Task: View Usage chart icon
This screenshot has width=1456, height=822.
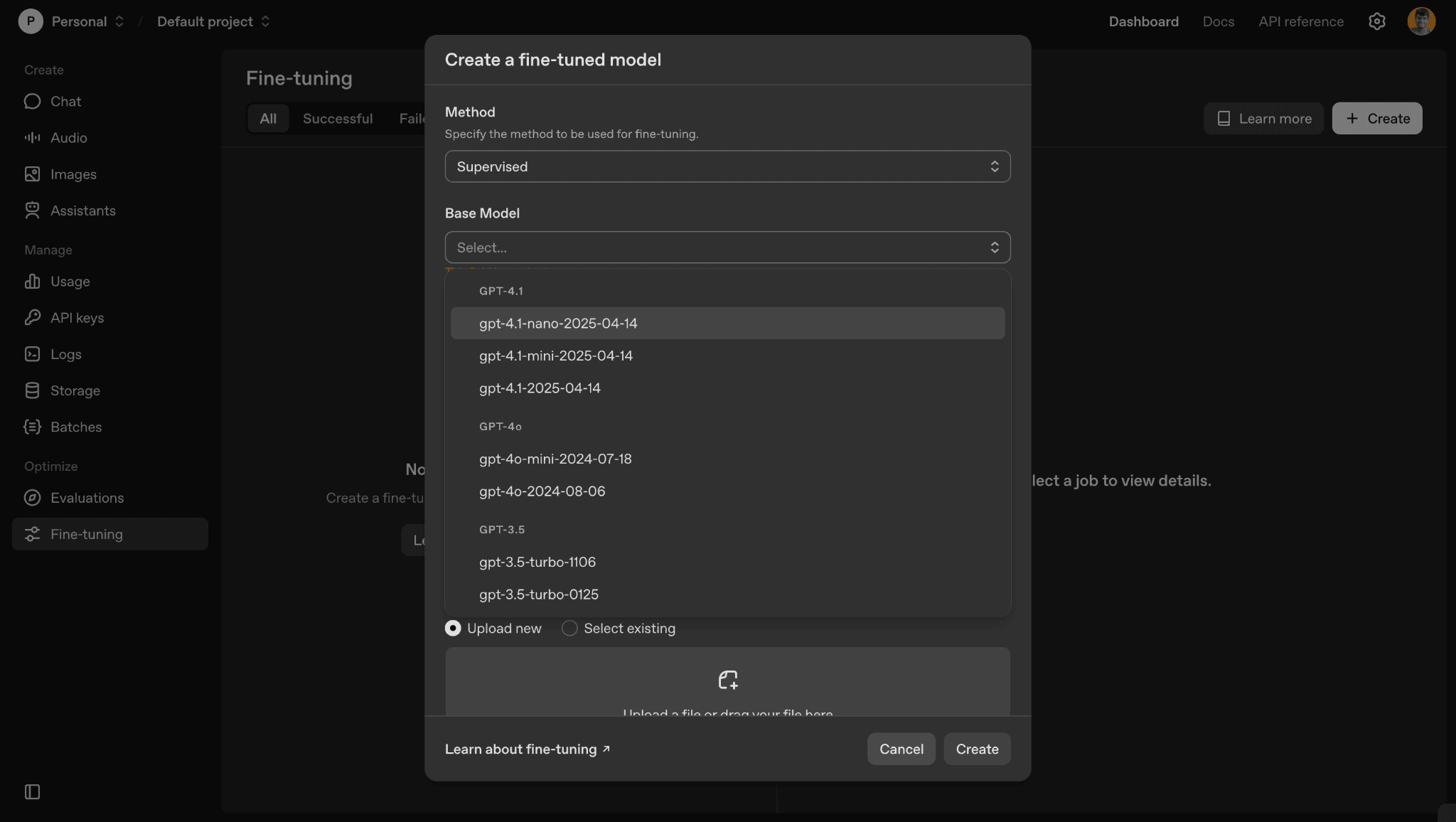Action: tap(32, 282)
